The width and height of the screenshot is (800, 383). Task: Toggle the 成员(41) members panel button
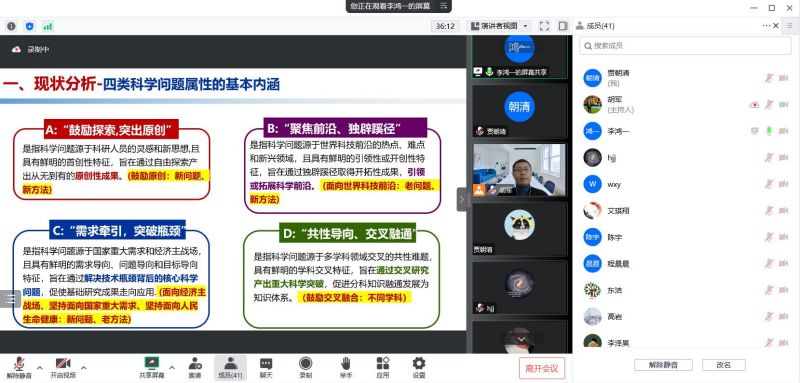(230, 367)
